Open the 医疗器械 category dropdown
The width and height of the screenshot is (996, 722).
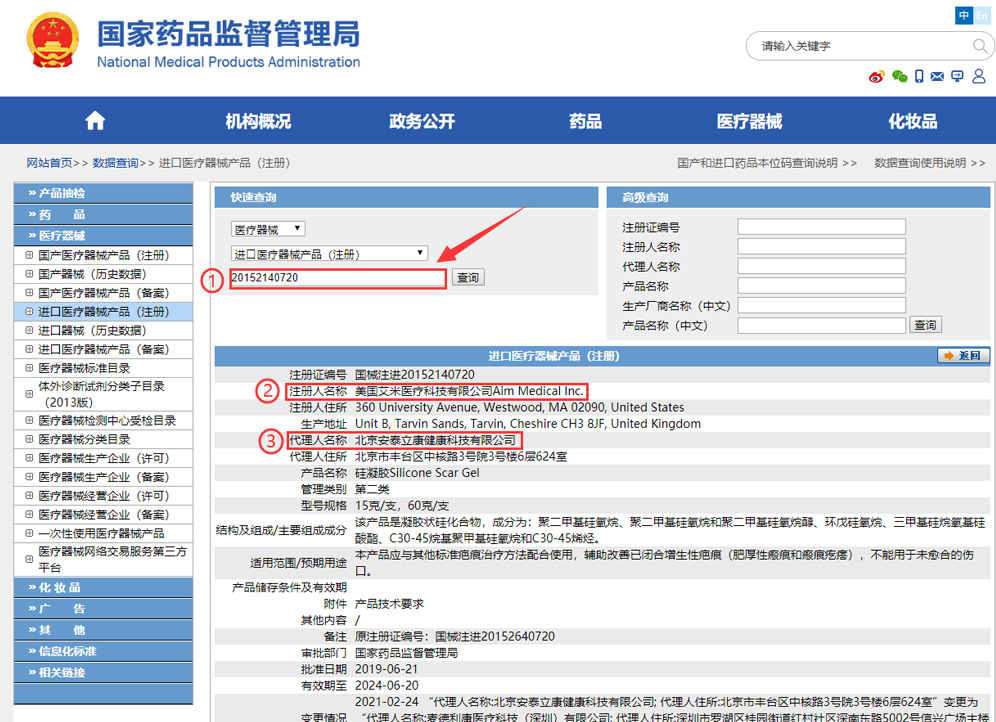[268, 230]
